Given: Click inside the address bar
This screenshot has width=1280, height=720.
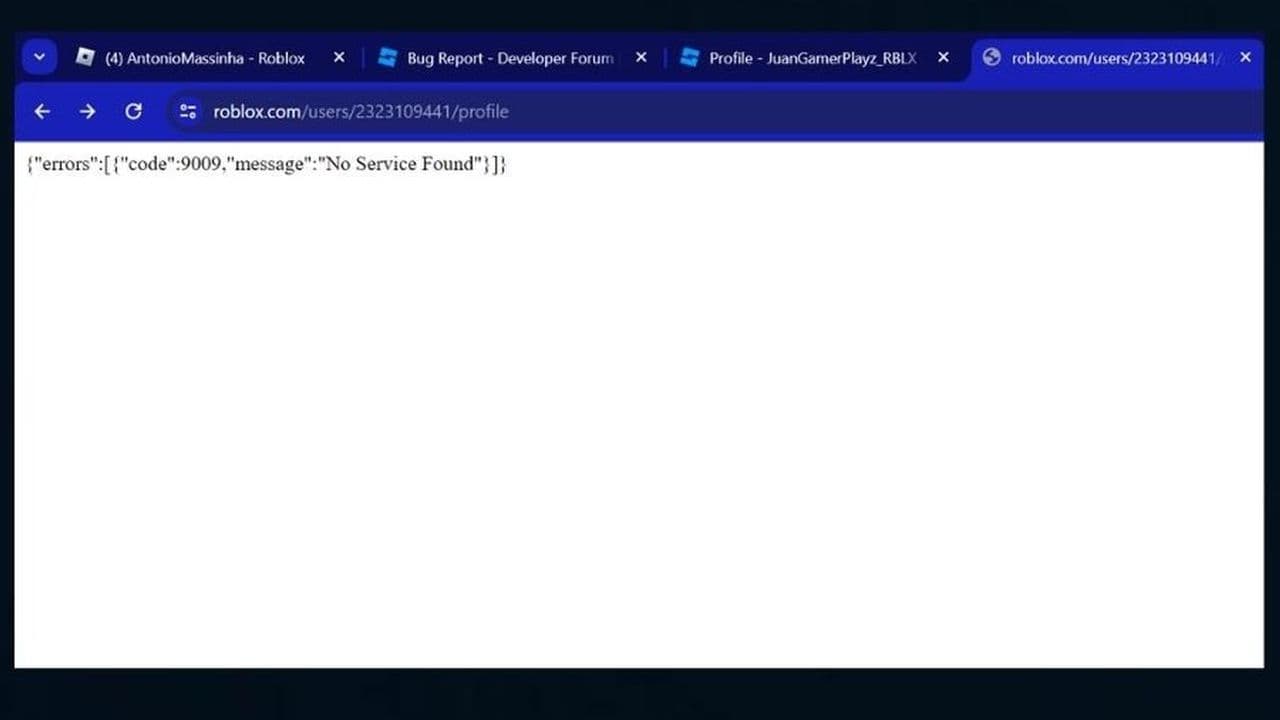Looking at the screenshot, I should pos(600,111).
